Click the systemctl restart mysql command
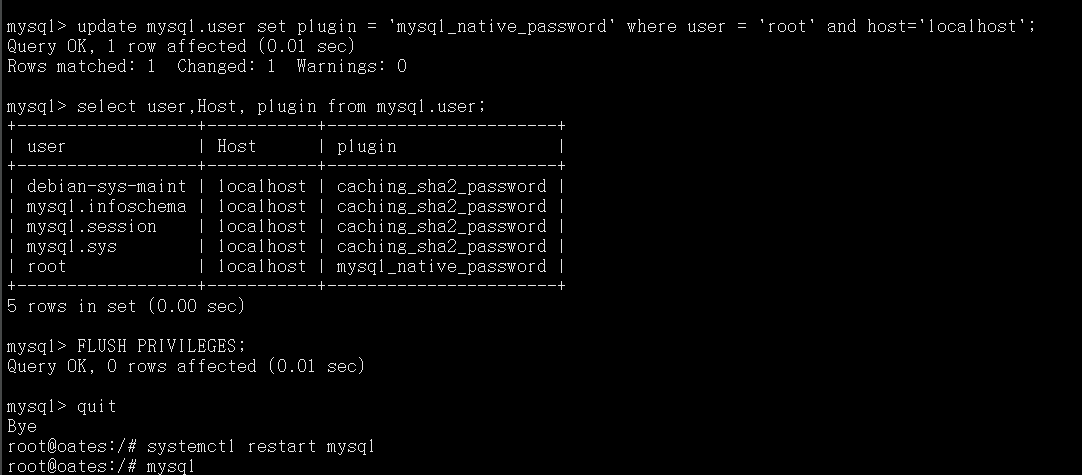The width and height of the screenshot is (1082, 475). [x=261, y=446]
